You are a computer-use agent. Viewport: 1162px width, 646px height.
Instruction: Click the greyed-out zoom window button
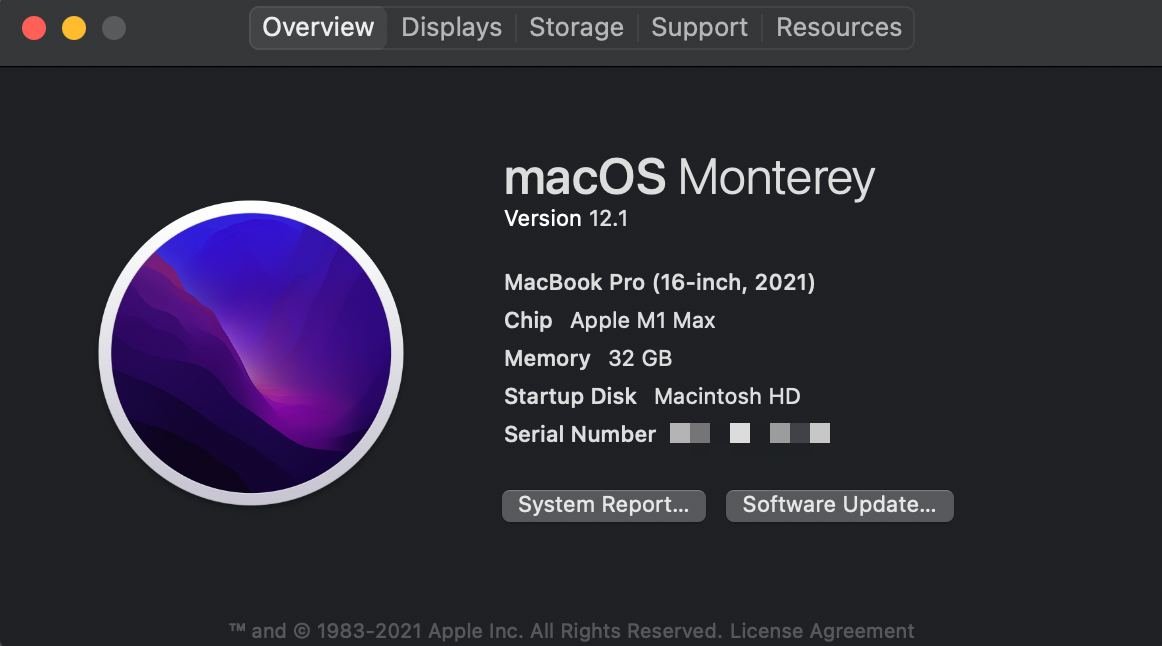pos(113,28)
